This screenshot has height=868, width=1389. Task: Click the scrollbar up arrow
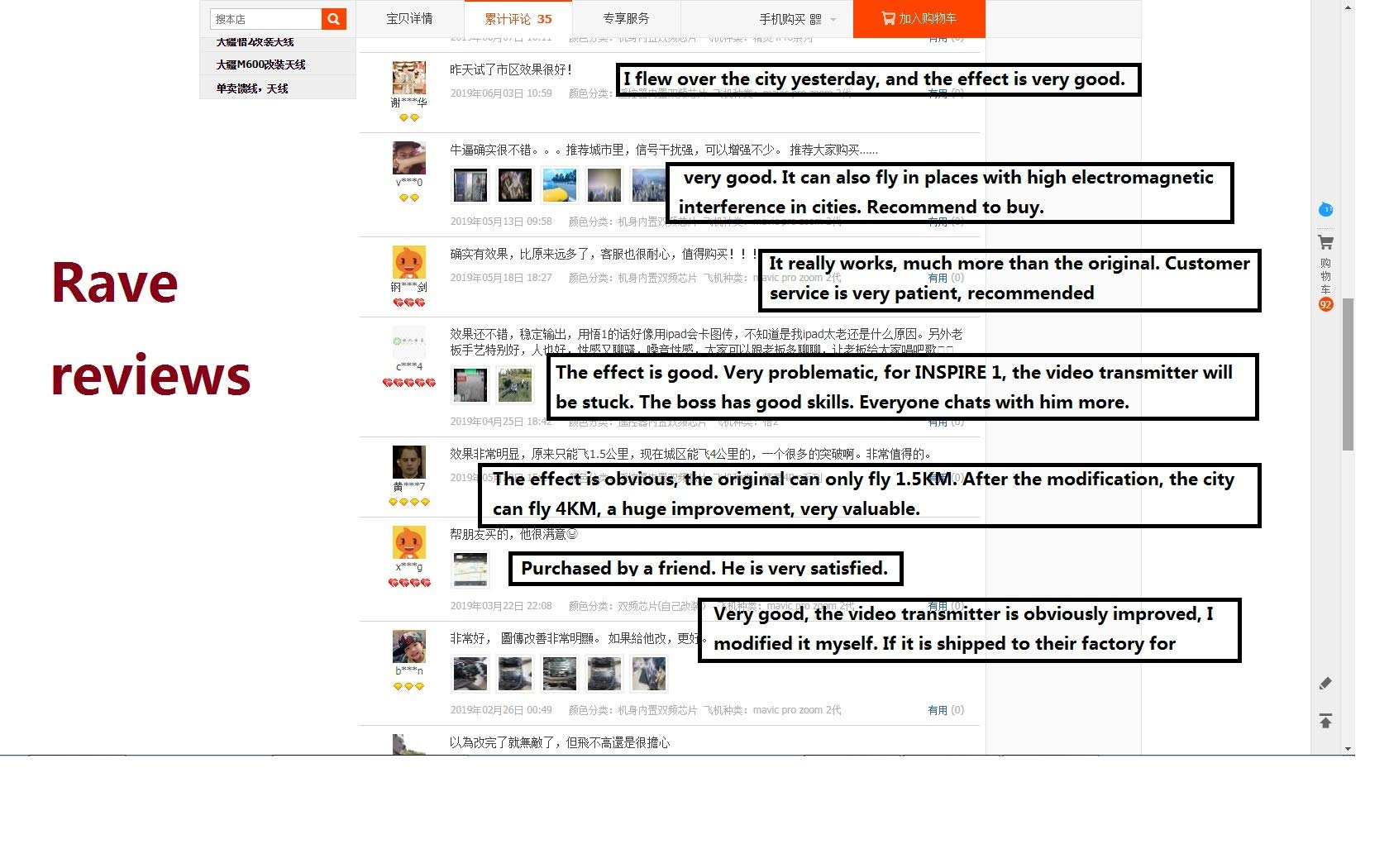coord(1348,7)
